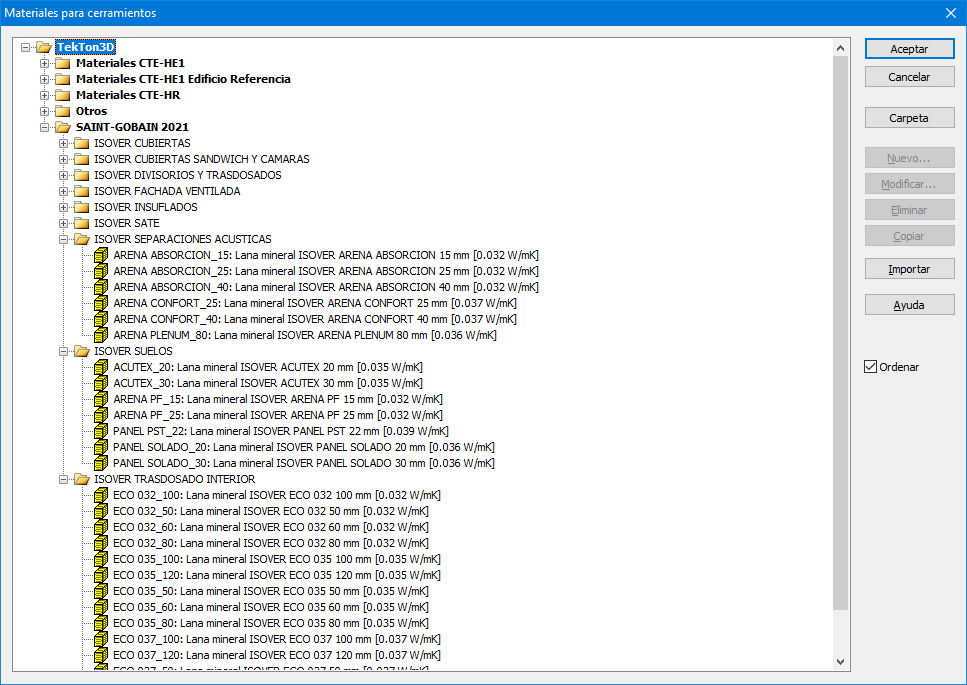This screenshot has height=685, width=967.
Task: Open the Ayuda help button
Action: click(910, 305)
